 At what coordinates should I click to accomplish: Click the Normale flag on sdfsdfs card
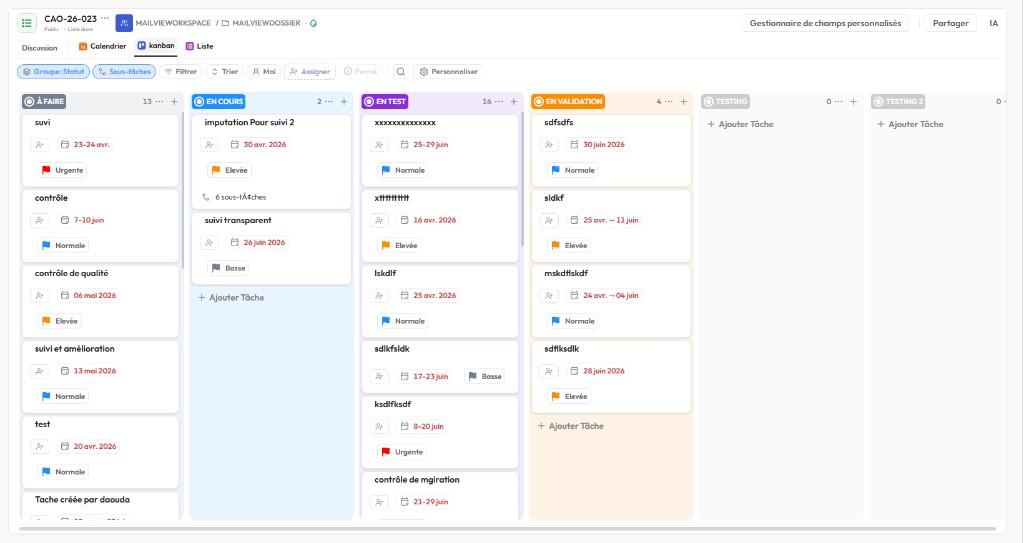coord(573,170)
